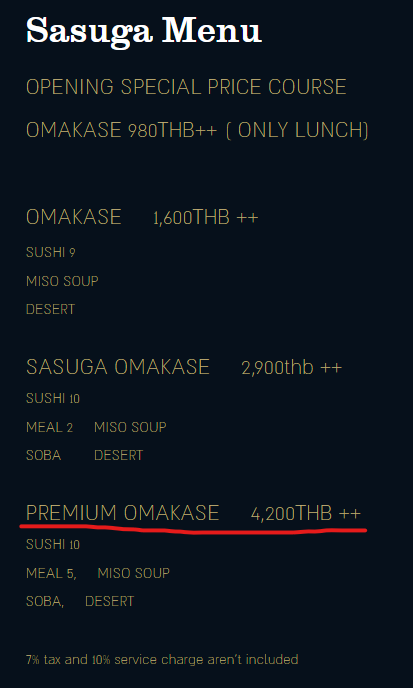Viewport: 413px width, 688px height.
Task: Click Miso Soup under Omakase 1,600THB
Action: (62, 281)
